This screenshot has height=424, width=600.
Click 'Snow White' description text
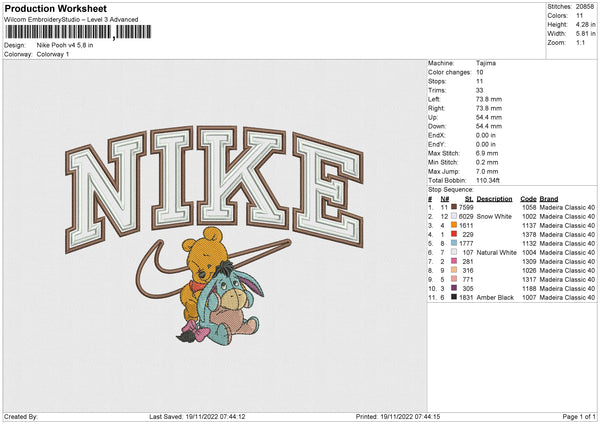(494, 217)
